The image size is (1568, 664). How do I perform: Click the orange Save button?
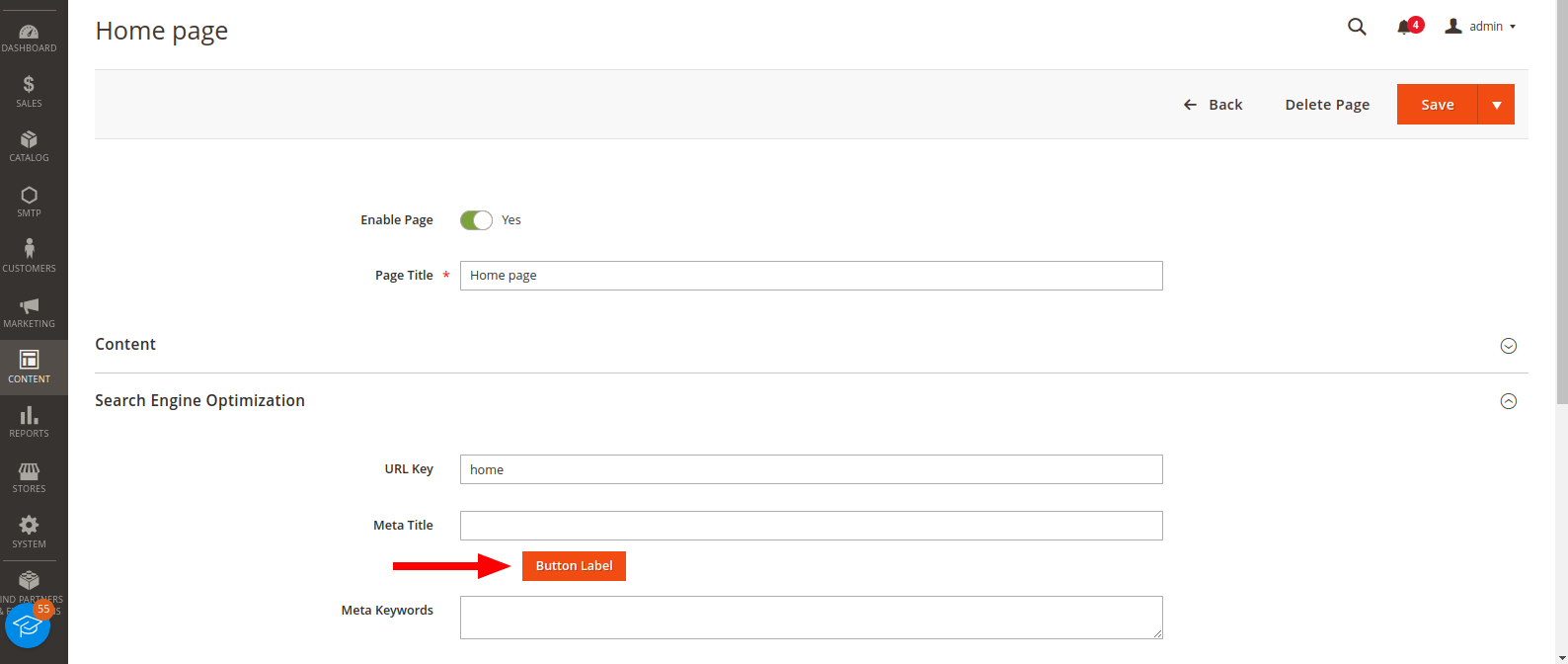pos(1437,105)
